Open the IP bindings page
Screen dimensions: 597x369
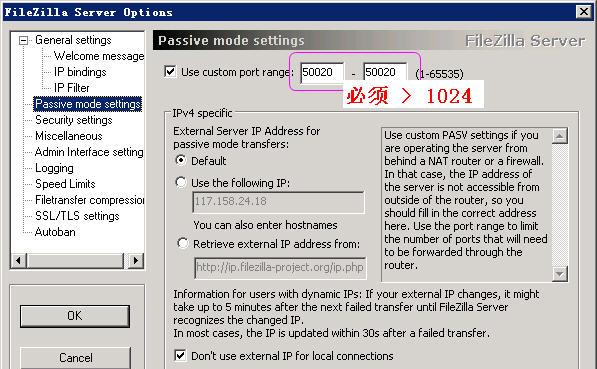[80, 72]
